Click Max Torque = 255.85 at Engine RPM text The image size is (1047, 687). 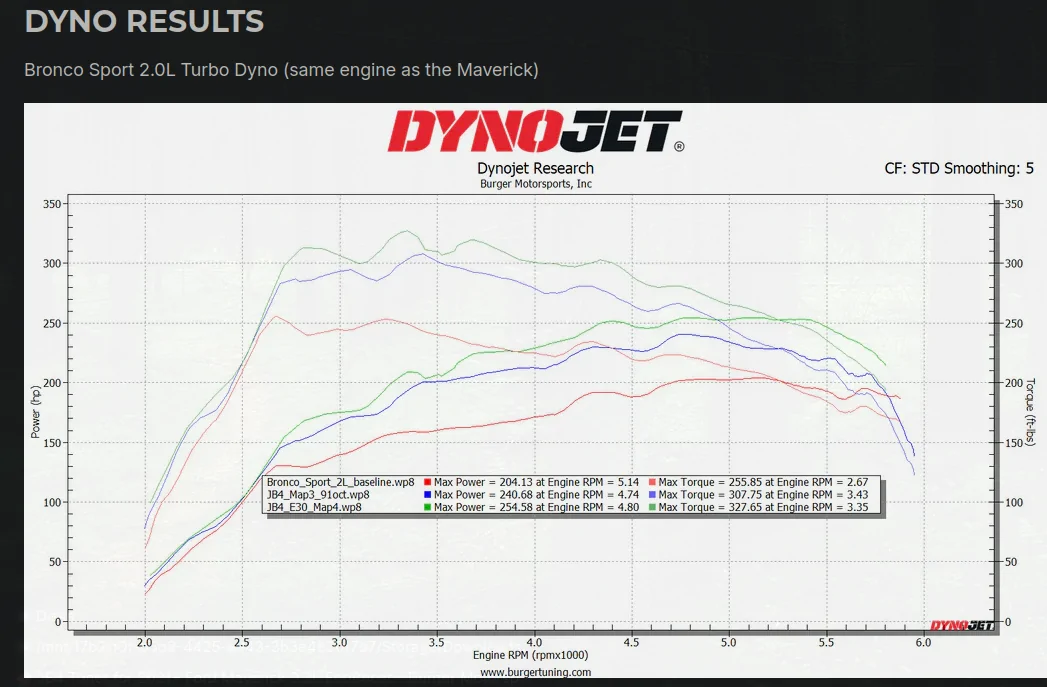coord(763,482)
